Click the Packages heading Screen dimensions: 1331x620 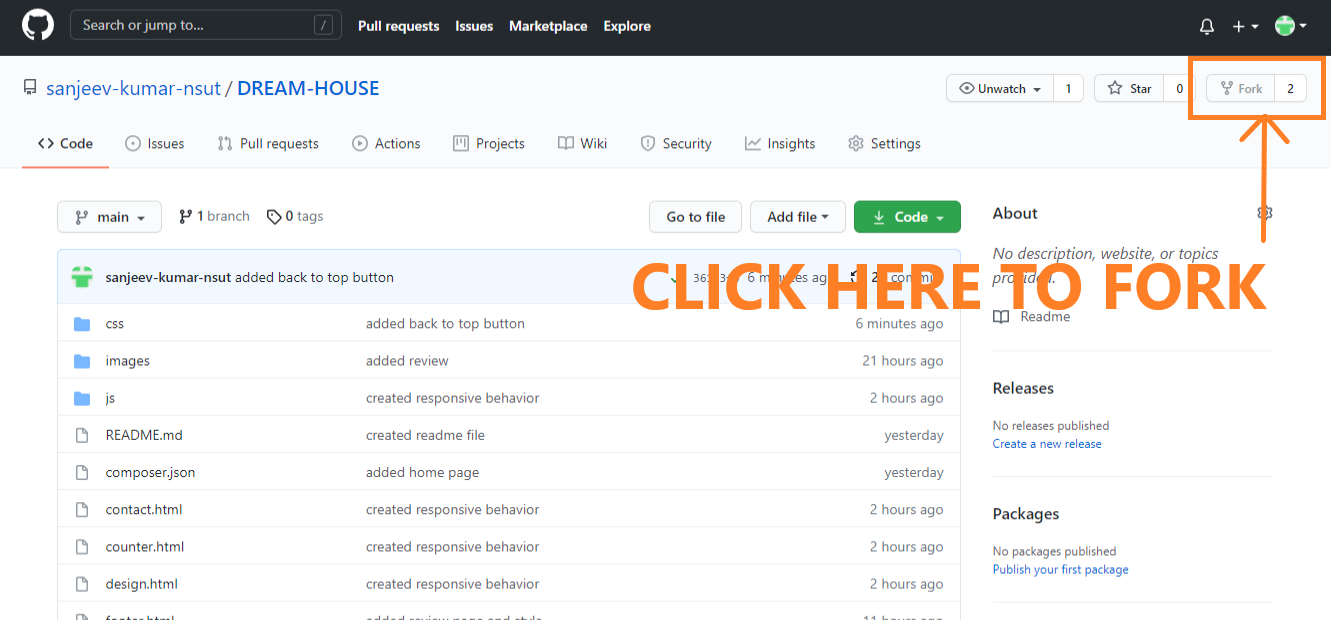coord(1026,514)
